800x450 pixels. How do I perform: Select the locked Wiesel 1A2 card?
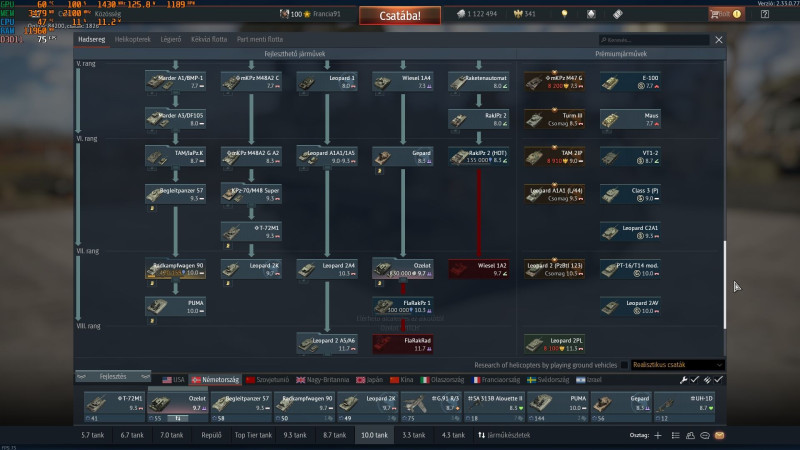coord(479,269)
